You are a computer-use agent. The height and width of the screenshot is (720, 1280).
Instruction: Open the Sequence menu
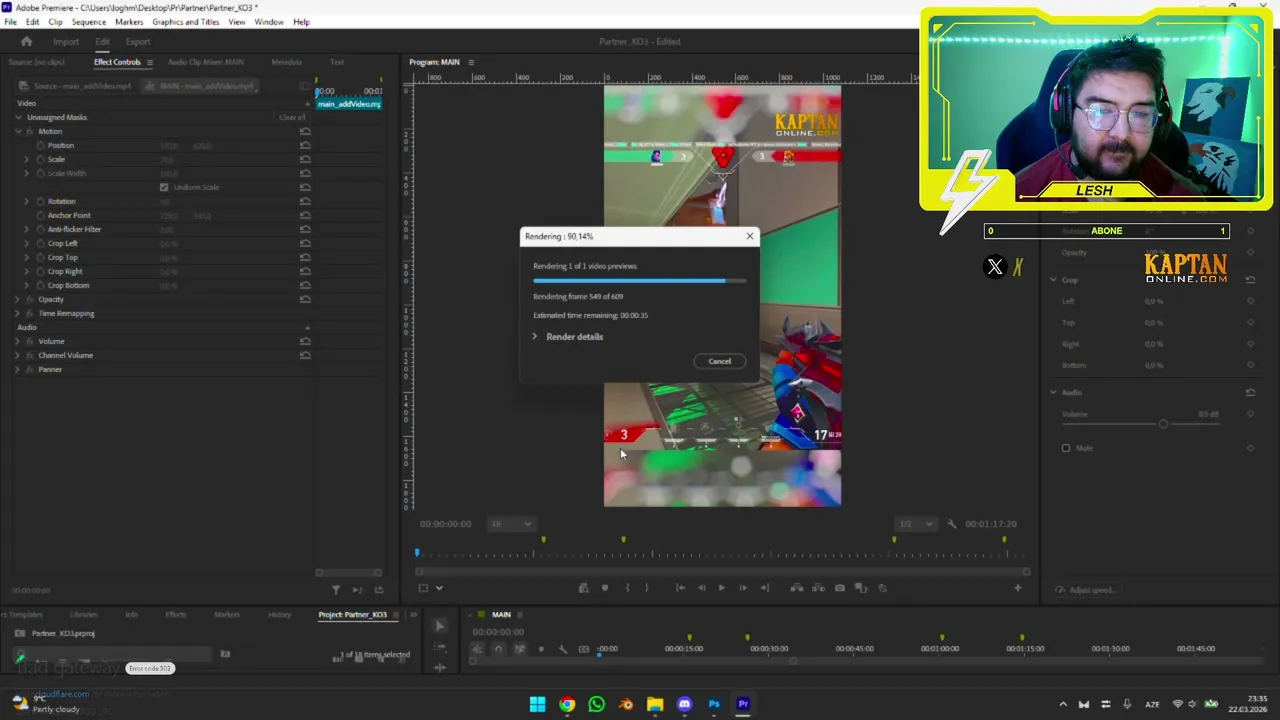point(89,22)
